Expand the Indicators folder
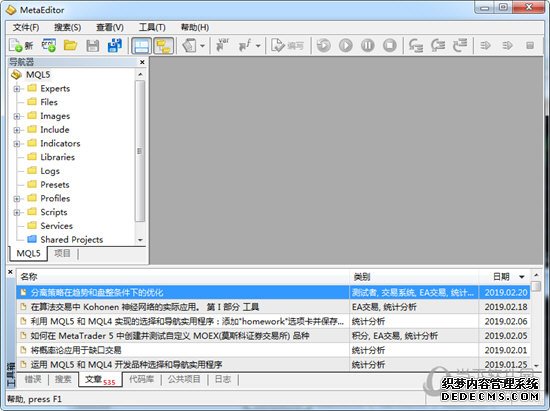 tap(16, 144)
